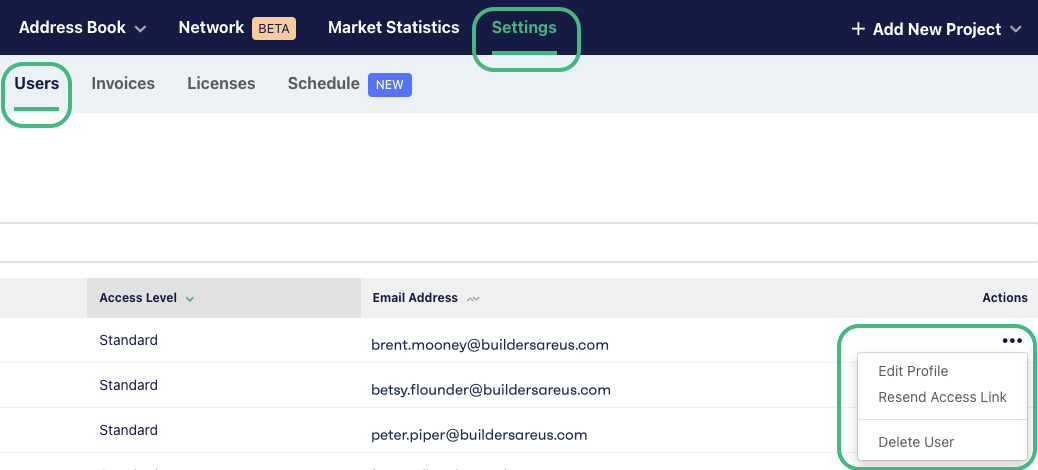Open the three-dot actions menu for brent.mooney
1038x470 pixels.
coord(1012,341)
